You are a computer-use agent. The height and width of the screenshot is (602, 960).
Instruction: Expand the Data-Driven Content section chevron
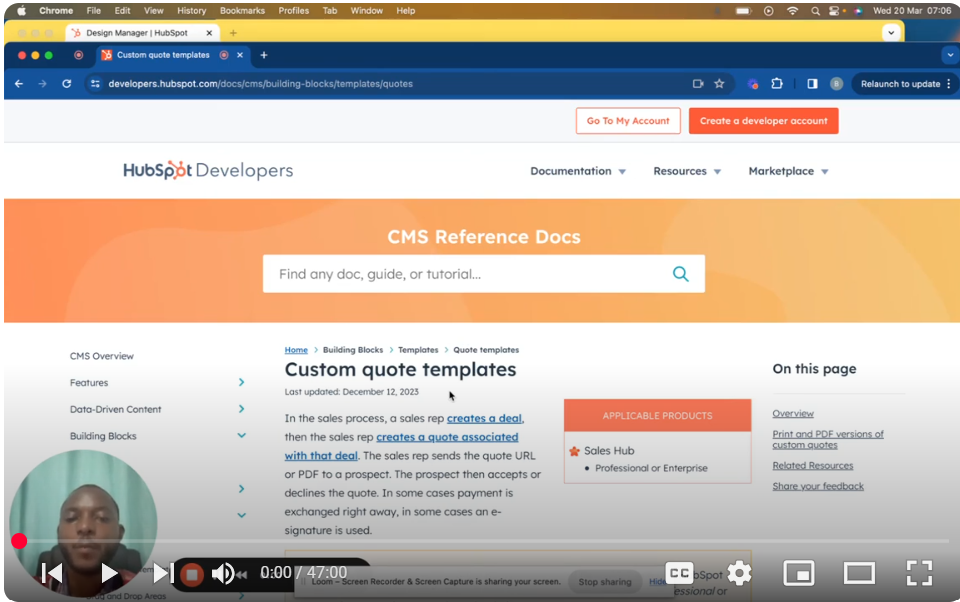(241, 408)
